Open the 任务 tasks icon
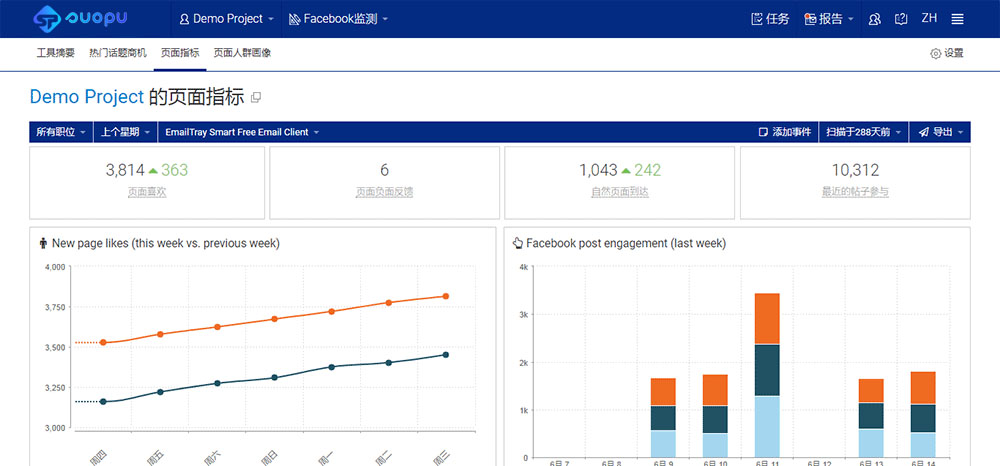The width and height of the screenshot is (1000, 466). point(758,19)
